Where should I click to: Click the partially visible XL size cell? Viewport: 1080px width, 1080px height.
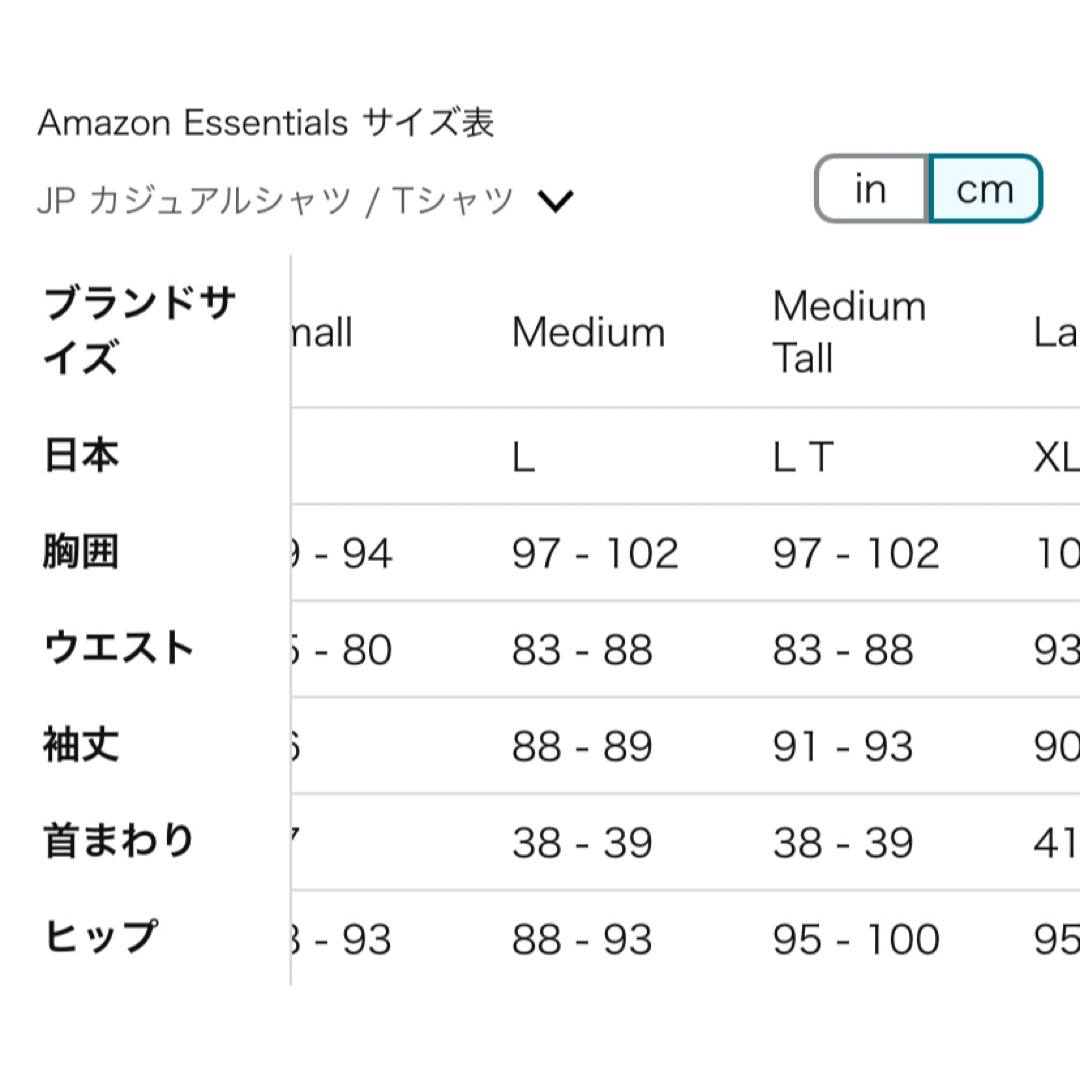(1056, 457)
